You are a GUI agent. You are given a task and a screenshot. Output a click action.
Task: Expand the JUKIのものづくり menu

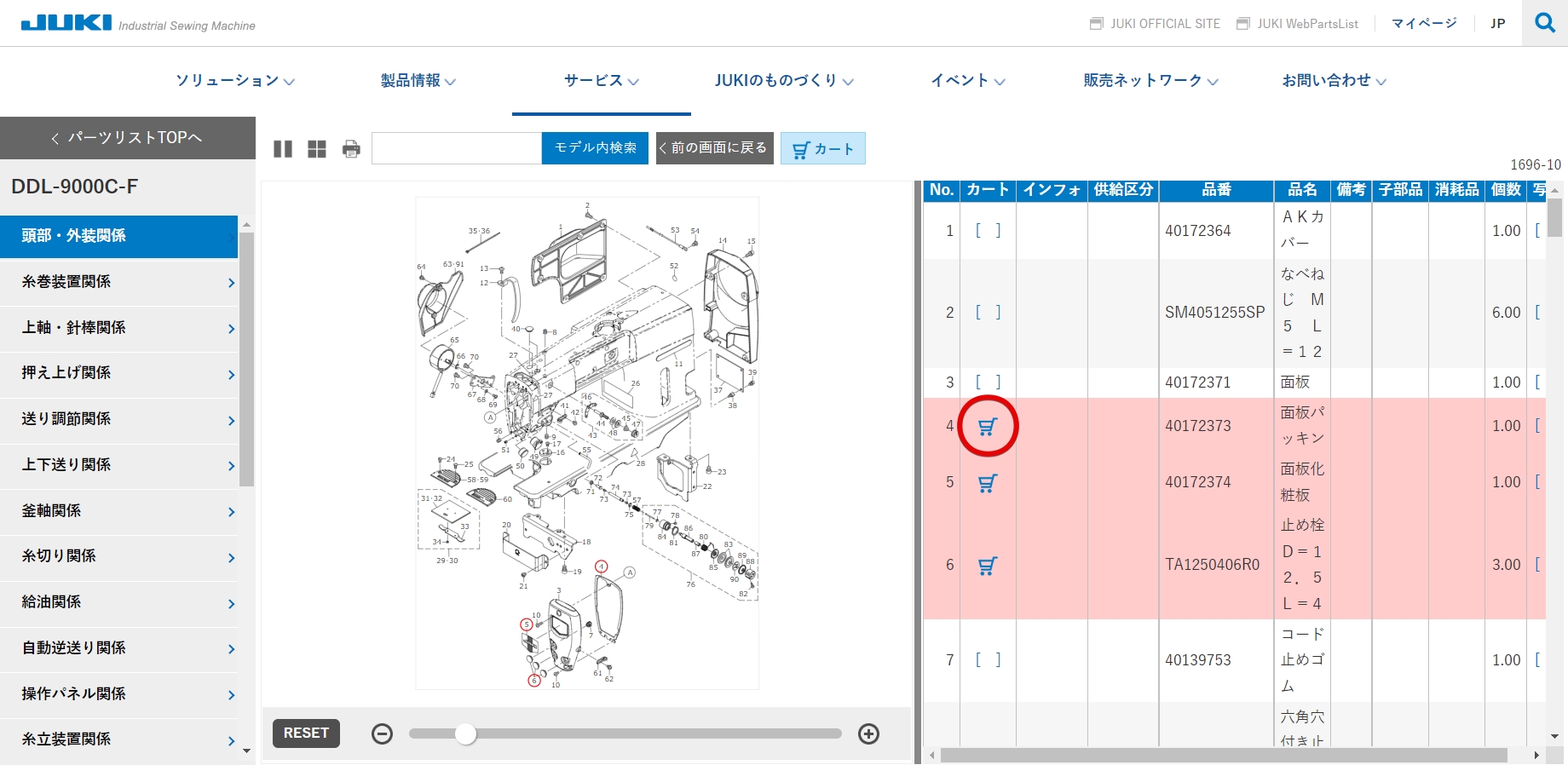tap(784, 81)
